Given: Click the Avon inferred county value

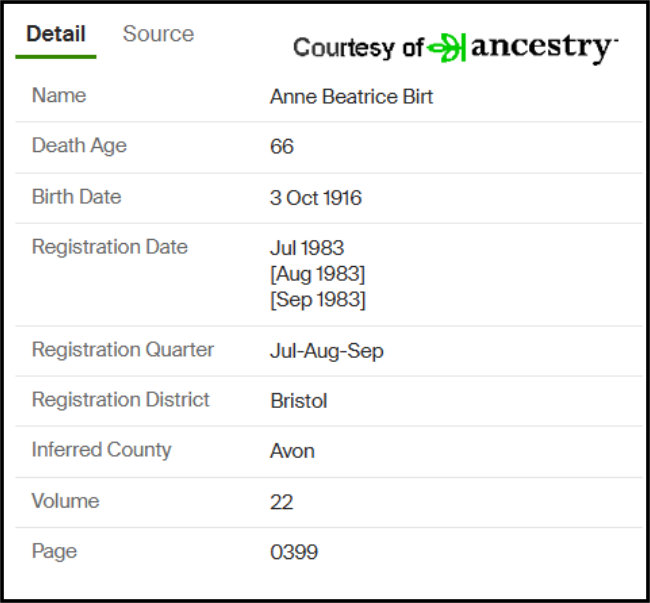Looking at the screenshot, I should (292, 451).
